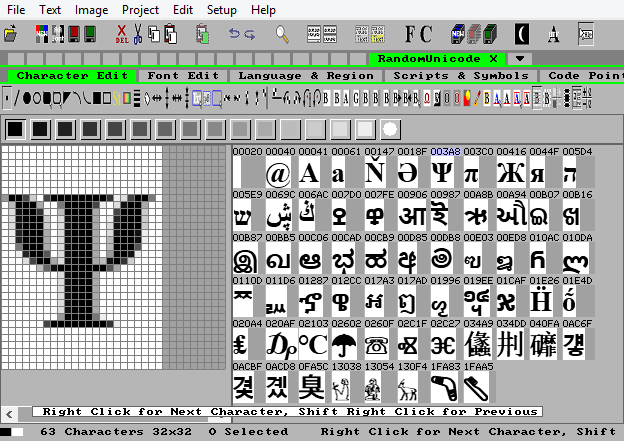The height and width of the screenshot is (441, 624).
Task: Pick the lightest square gray swatch
Action: pyautogui.click(x=365, y=129)
